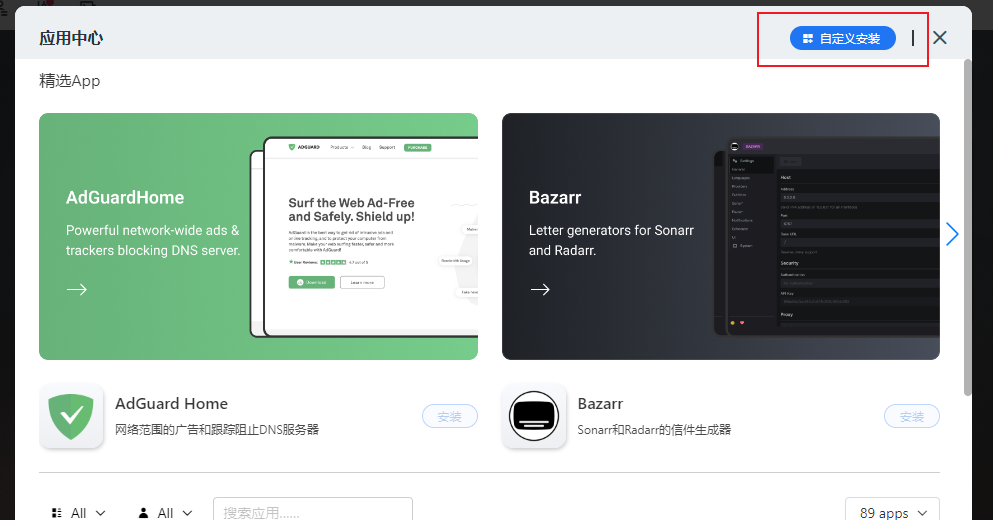The height and width of the screenshot is (520, 993).
Task: Click the Bazarr settings screenshot in banner
Action: [826, 236]
